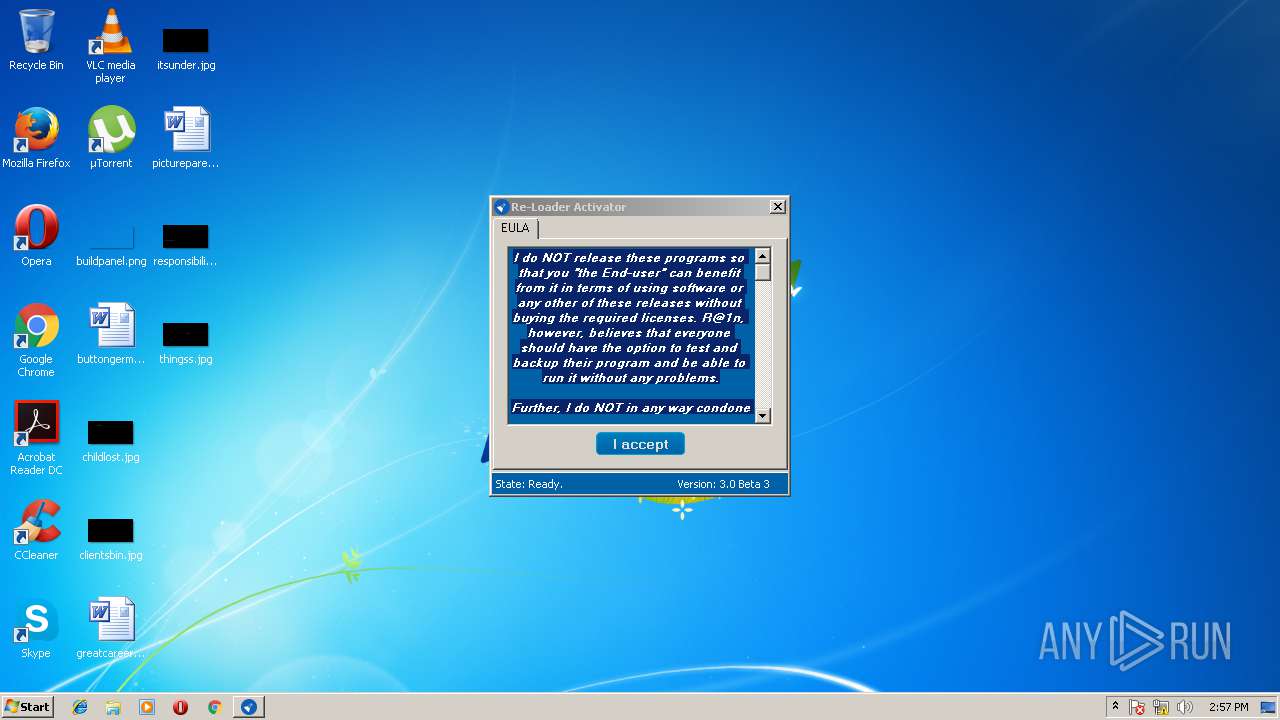1280x720 pixels.
Task: Open Windows Explorer from taskbar
Action: pyautogui.click(x=113, y=707)
